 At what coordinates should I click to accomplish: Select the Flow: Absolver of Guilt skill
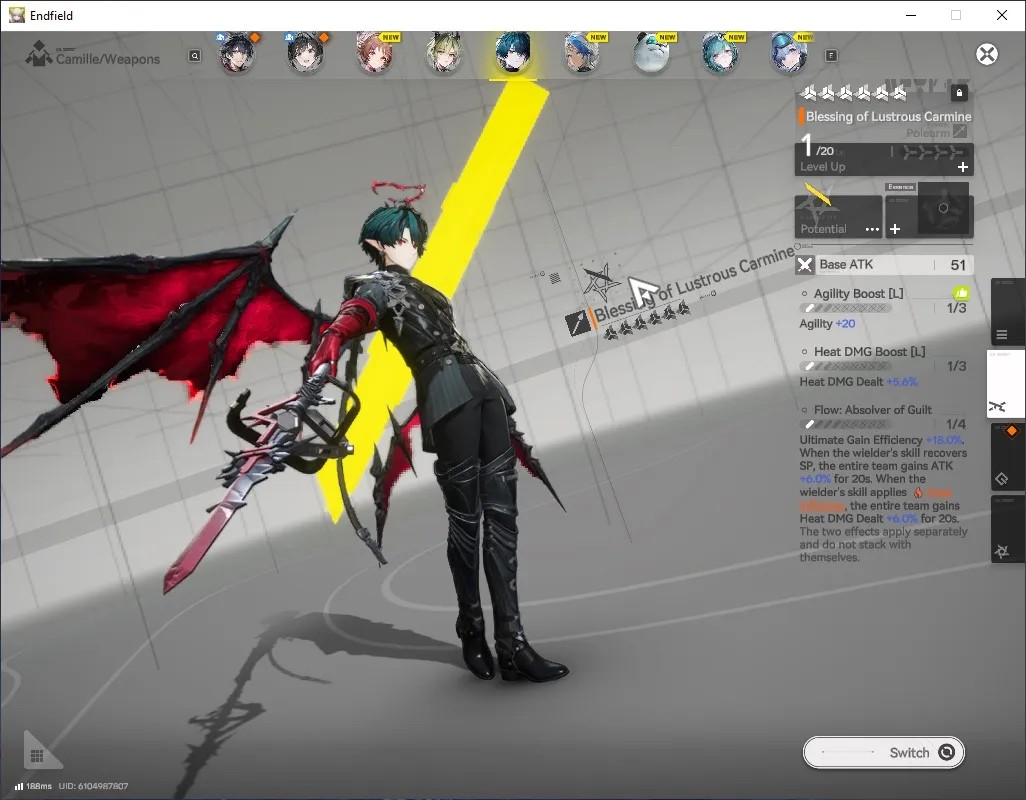872,410
